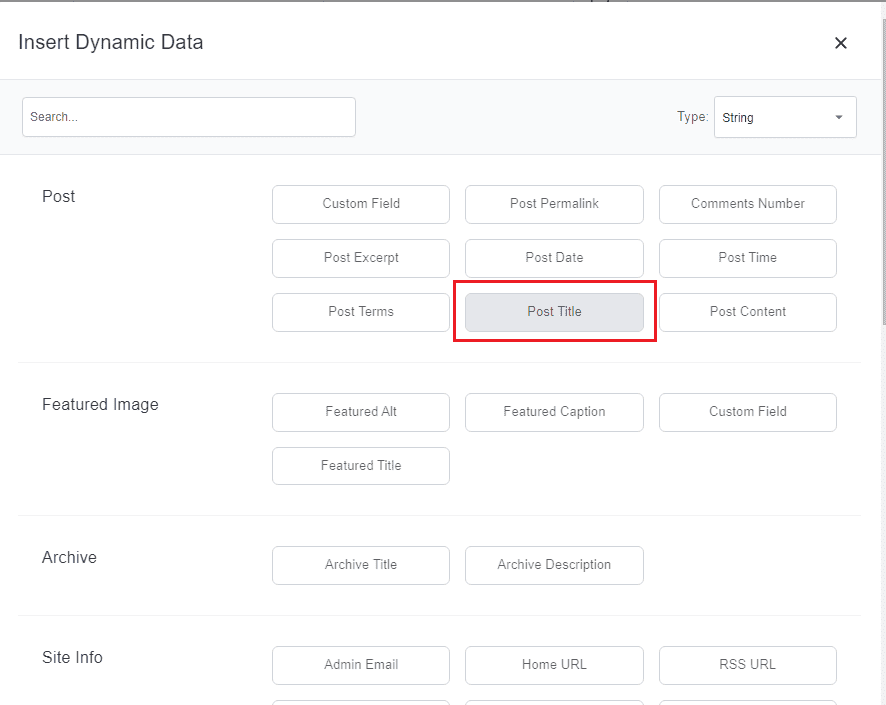Image resolution: width=886 pixels, height=705 pixels.
Task: Click the Insert Dynamic Data title
Action: [111, 42]
